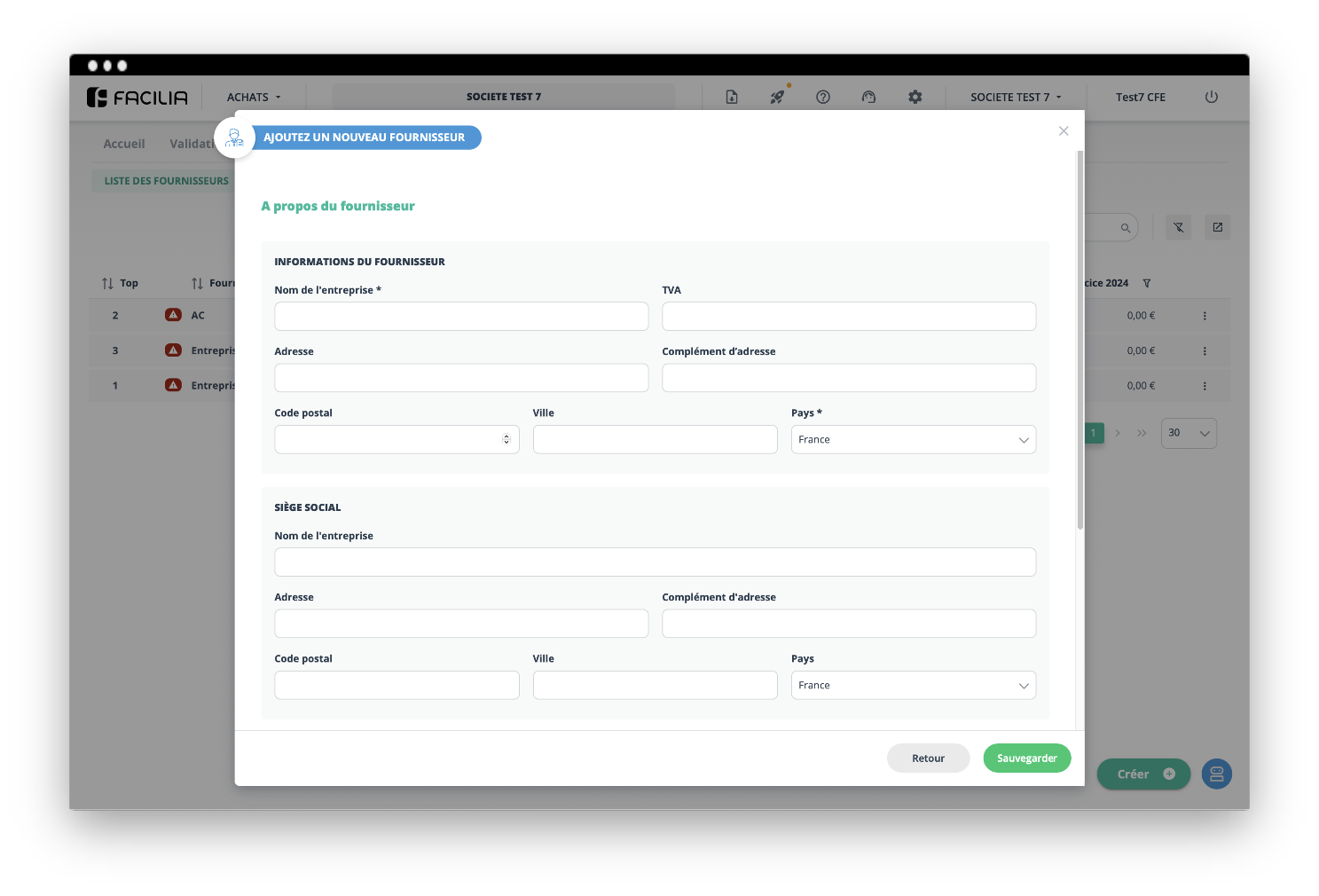Open the ACHATS menu
This screenshot has height=896, width=1319.
point(254,98)
